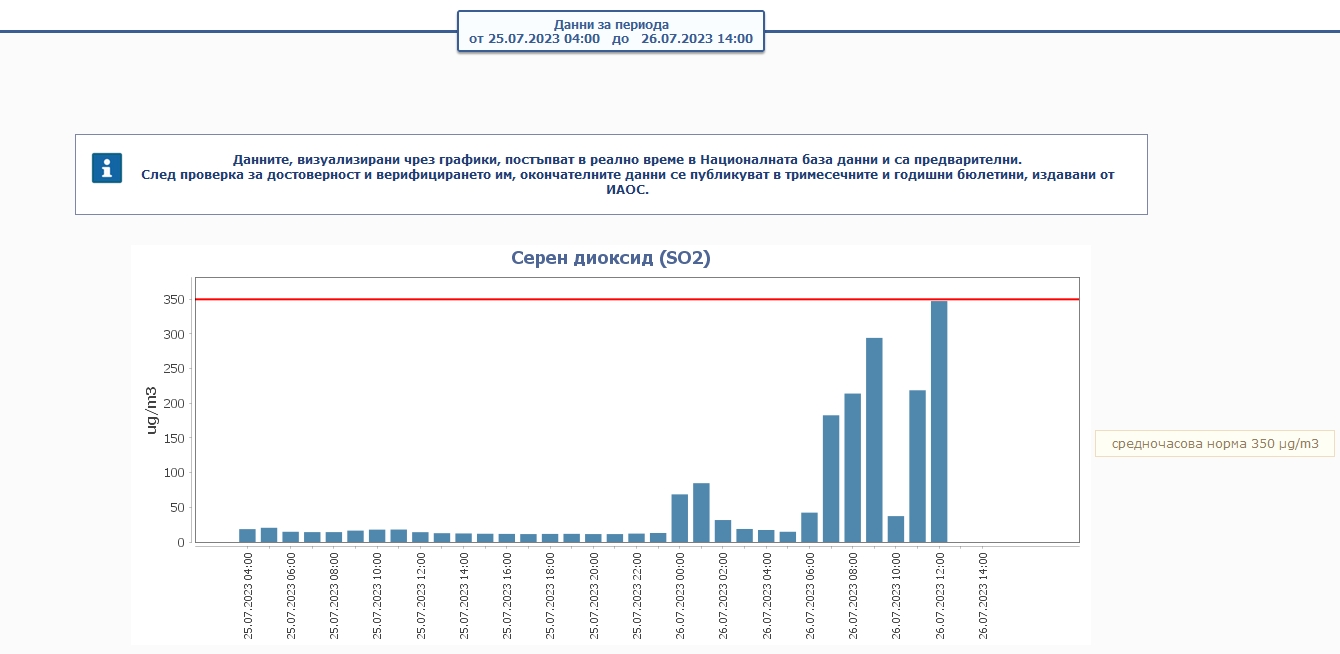Click the x-axis label 26.07.2023 14:00
Viewport: 1340px width, 654px height.
[983, 595]
